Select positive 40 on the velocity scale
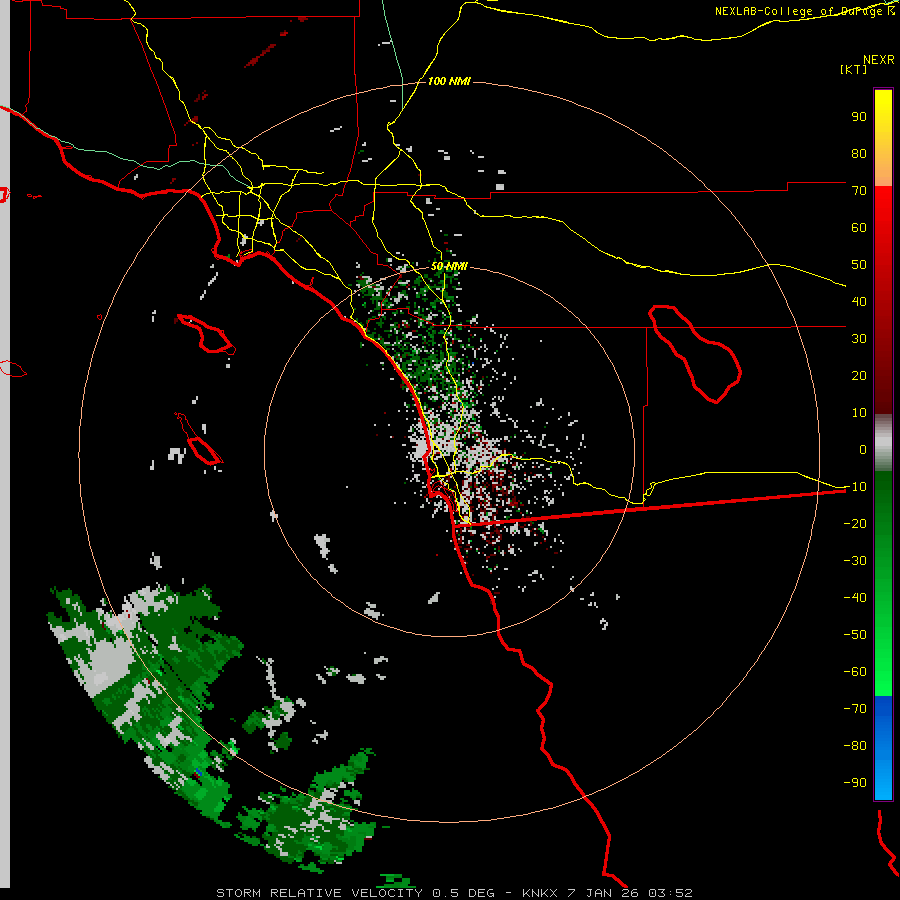Viewport: 900px width, 900px height. [859, 301]
